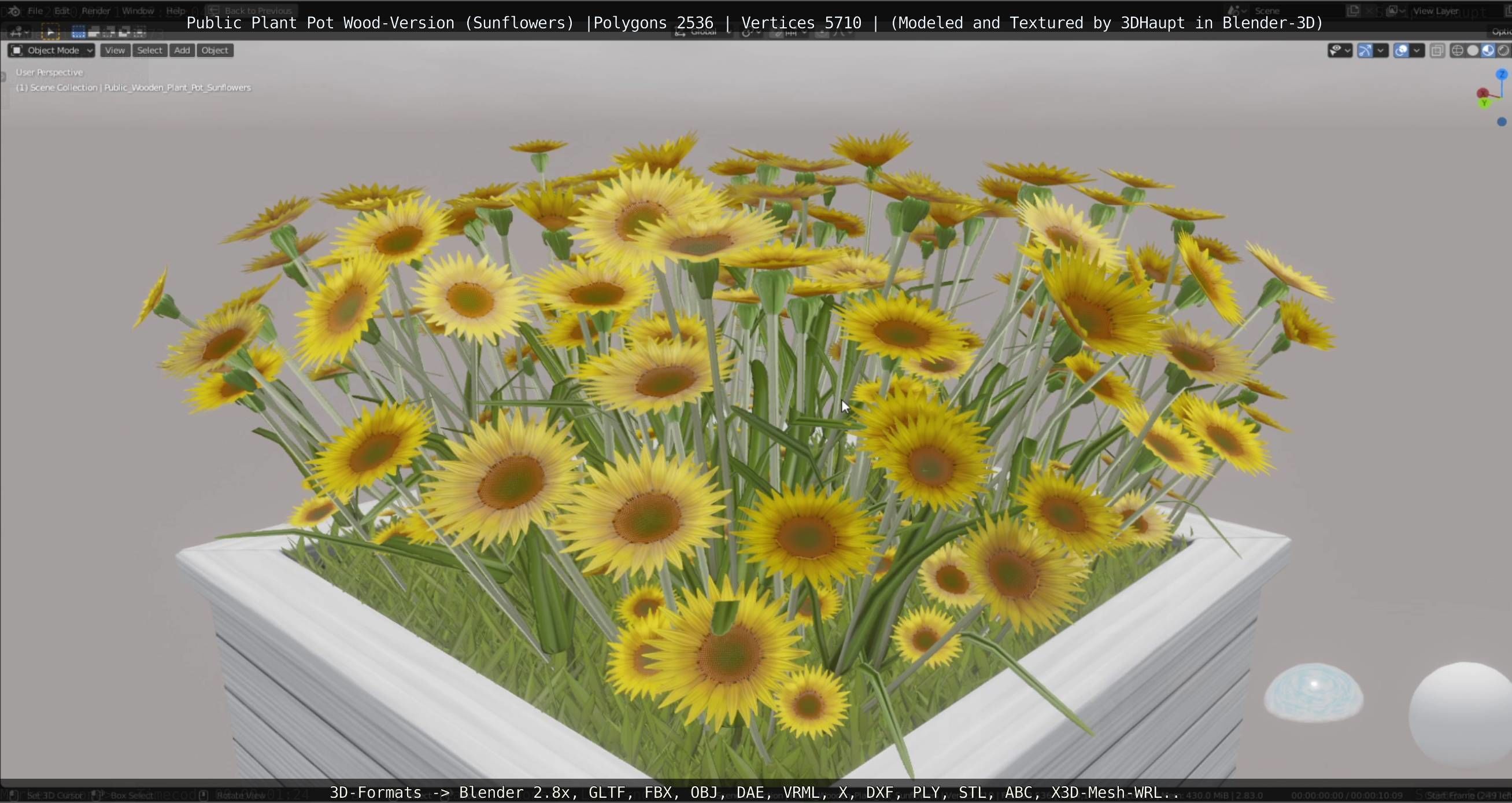Toggle X-Ray mode icon

point(1437,50)
